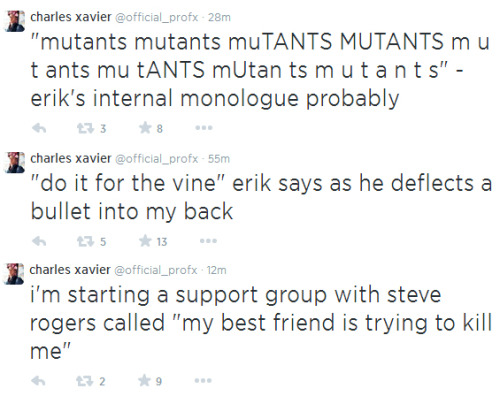
Task: Retweet the 'do it for the vine' tweet
Action: tap(86, 241)
